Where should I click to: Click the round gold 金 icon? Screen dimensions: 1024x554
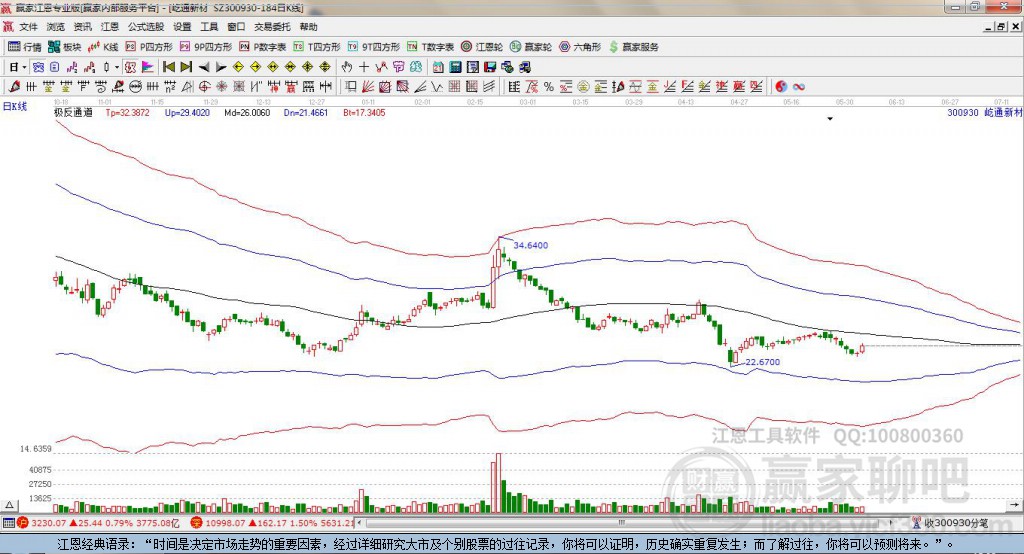pyautogui.click(x=583, y=86)
